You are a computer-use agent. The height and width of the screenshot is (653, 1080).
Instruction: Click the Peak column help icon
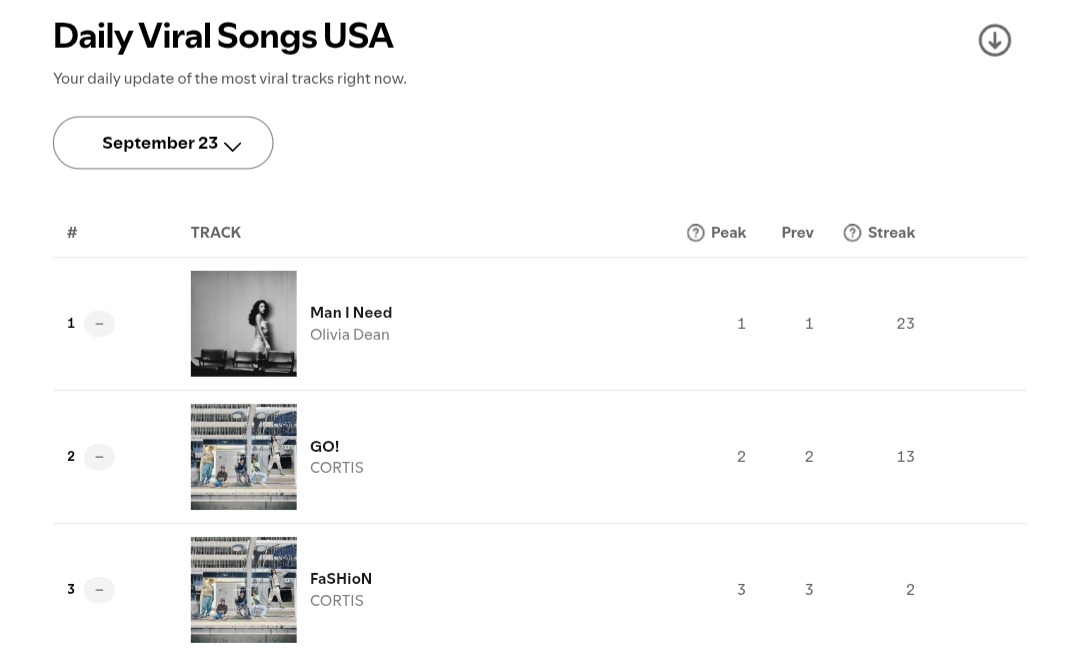[x=696, y=233]
